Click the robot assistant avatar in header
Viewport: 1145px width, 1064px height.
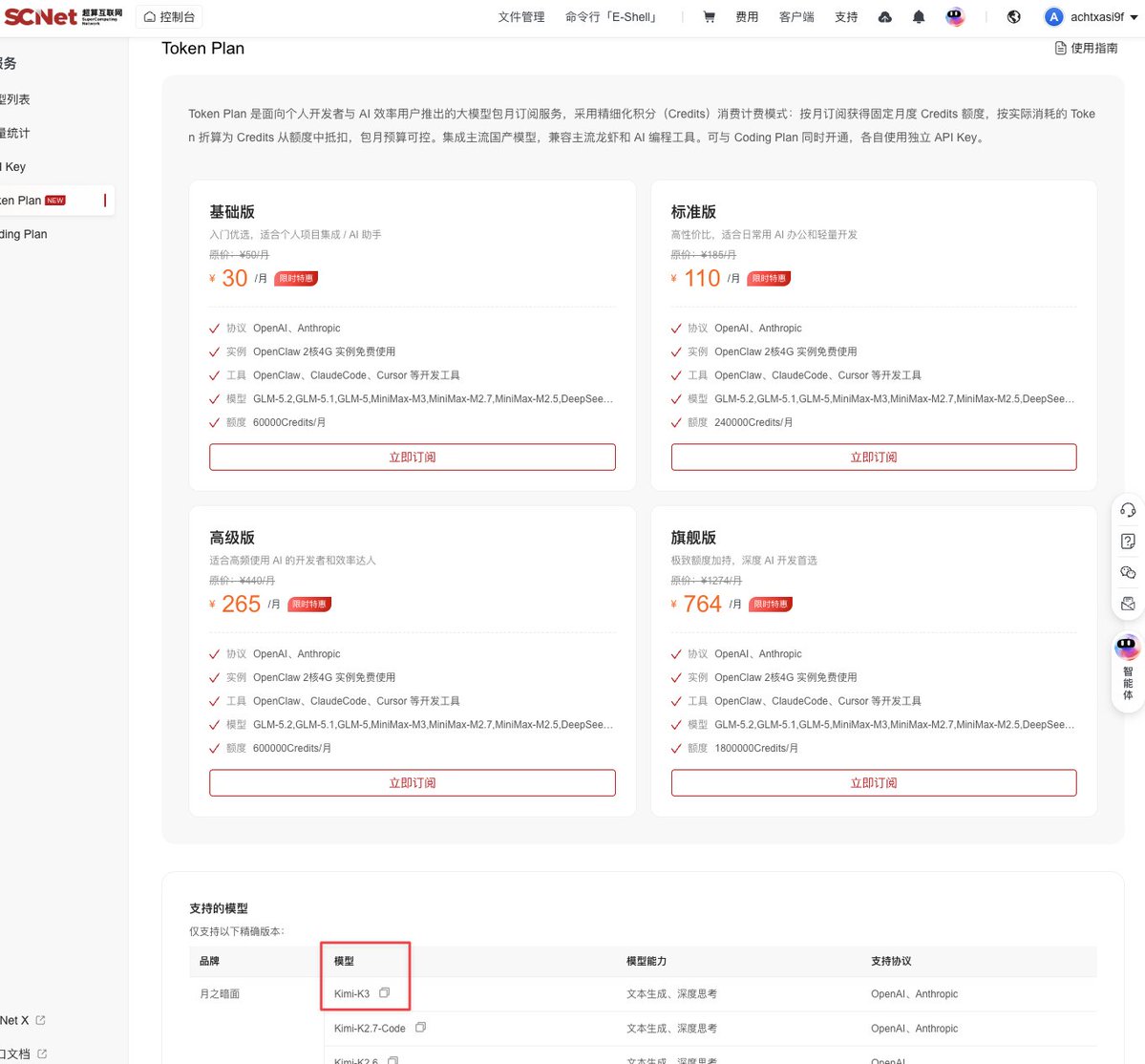point(954,17)
